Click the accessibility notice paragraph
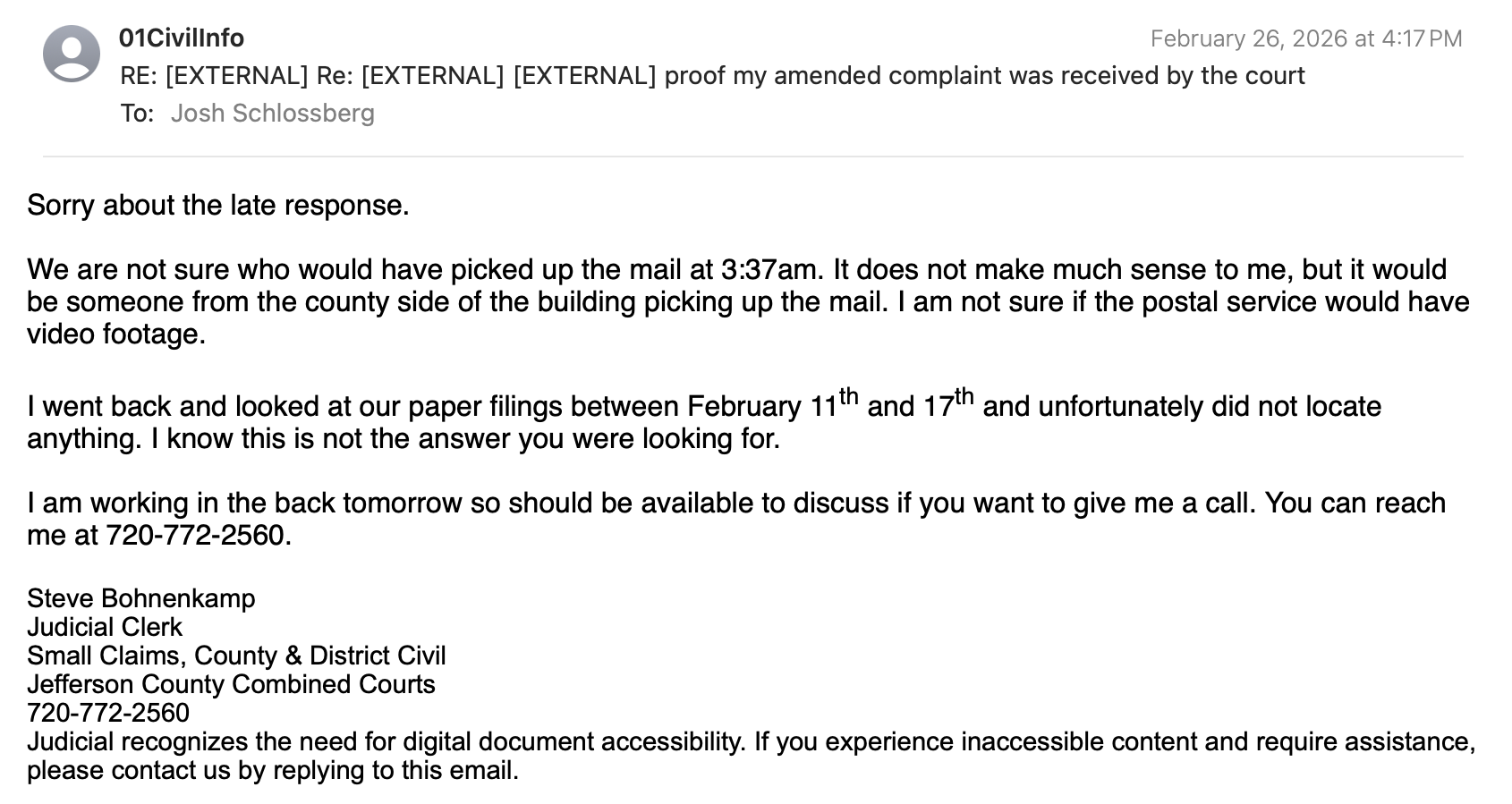The height and width of the screenshot is (804, 1512). [x=751, y=756]
